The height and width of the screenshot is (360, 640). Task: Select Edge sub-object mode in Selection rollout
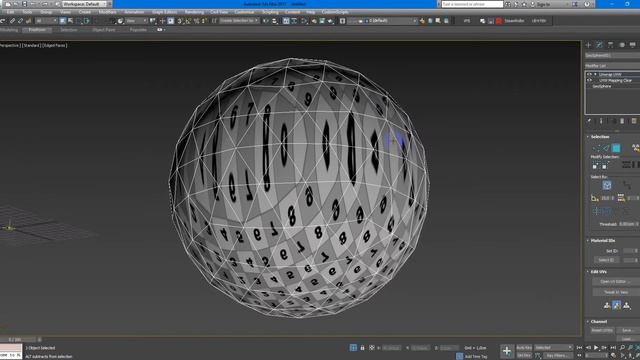tap(605, 147)
